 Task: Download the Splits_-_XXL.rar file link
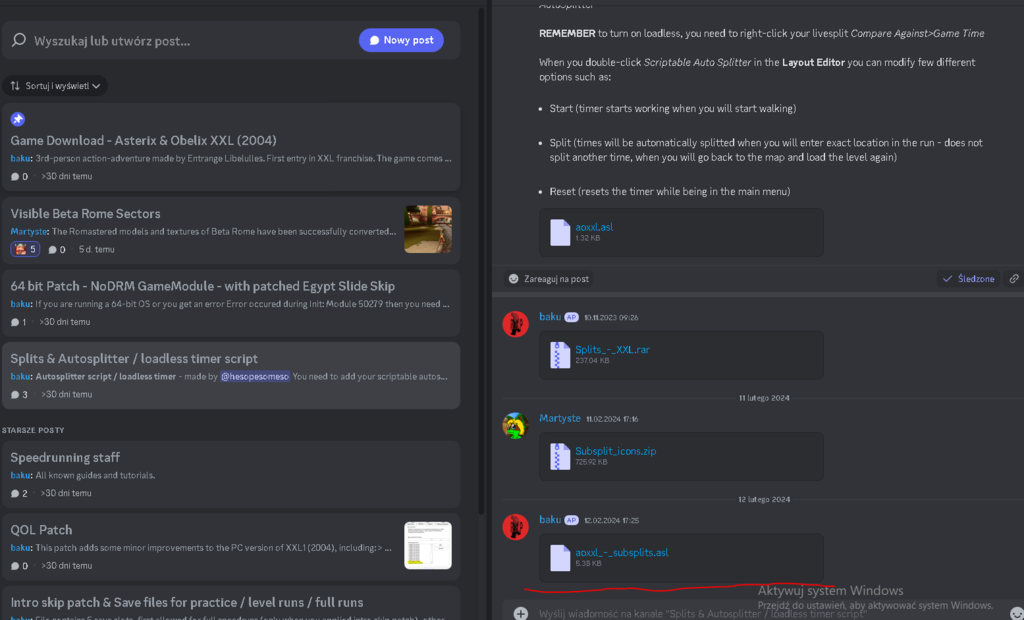point(612,350)
